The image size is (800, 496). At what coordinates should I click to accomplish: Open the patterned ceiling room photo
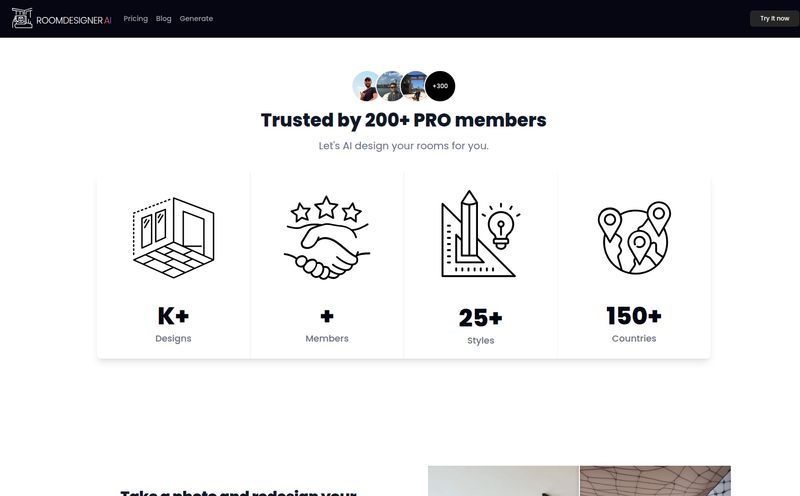[655, 481]
